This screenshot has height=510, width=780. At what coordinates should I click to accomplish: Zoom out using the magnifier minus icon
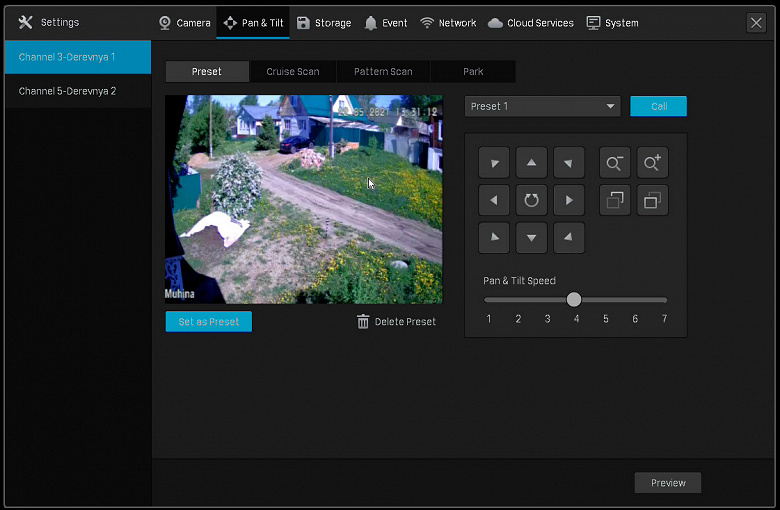coord(615,163)
